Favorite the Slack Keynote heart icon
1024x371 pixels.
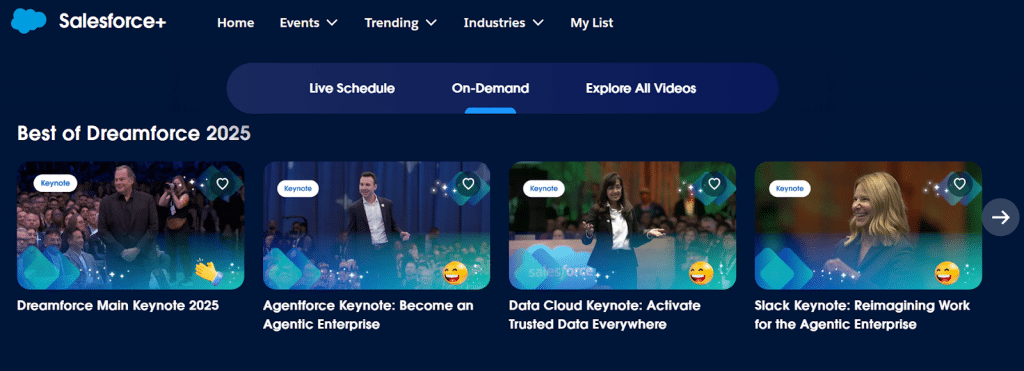coord(959,184)
